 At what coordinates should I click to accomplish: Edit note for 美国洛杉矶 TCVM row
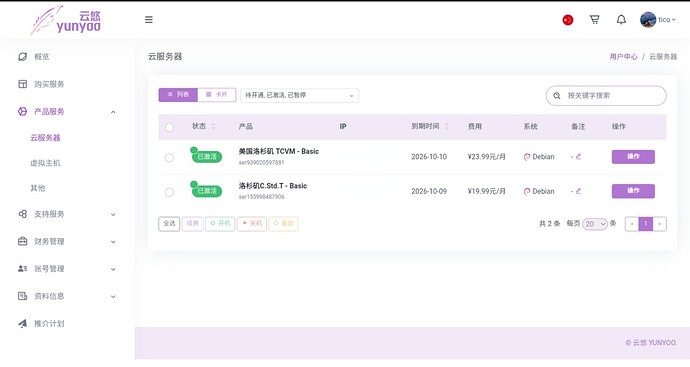tap(578, 156)
